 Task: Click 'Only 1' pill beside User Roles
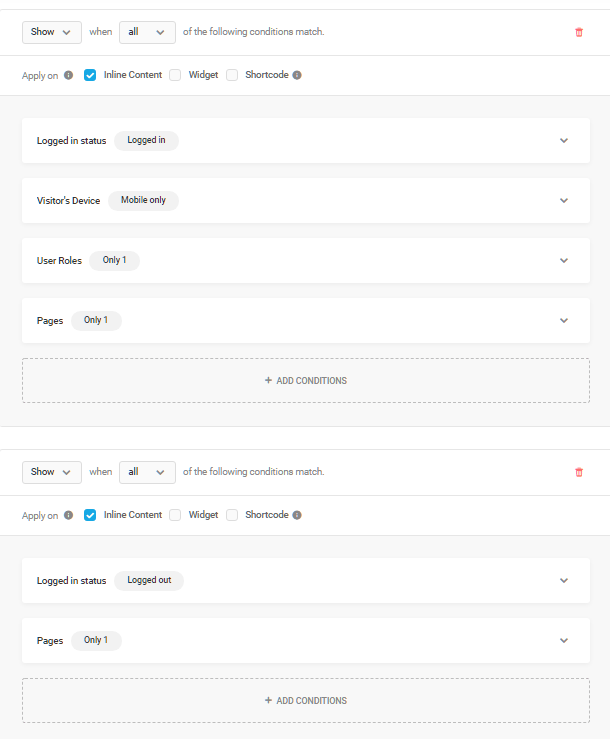click(x=115, y=260)
